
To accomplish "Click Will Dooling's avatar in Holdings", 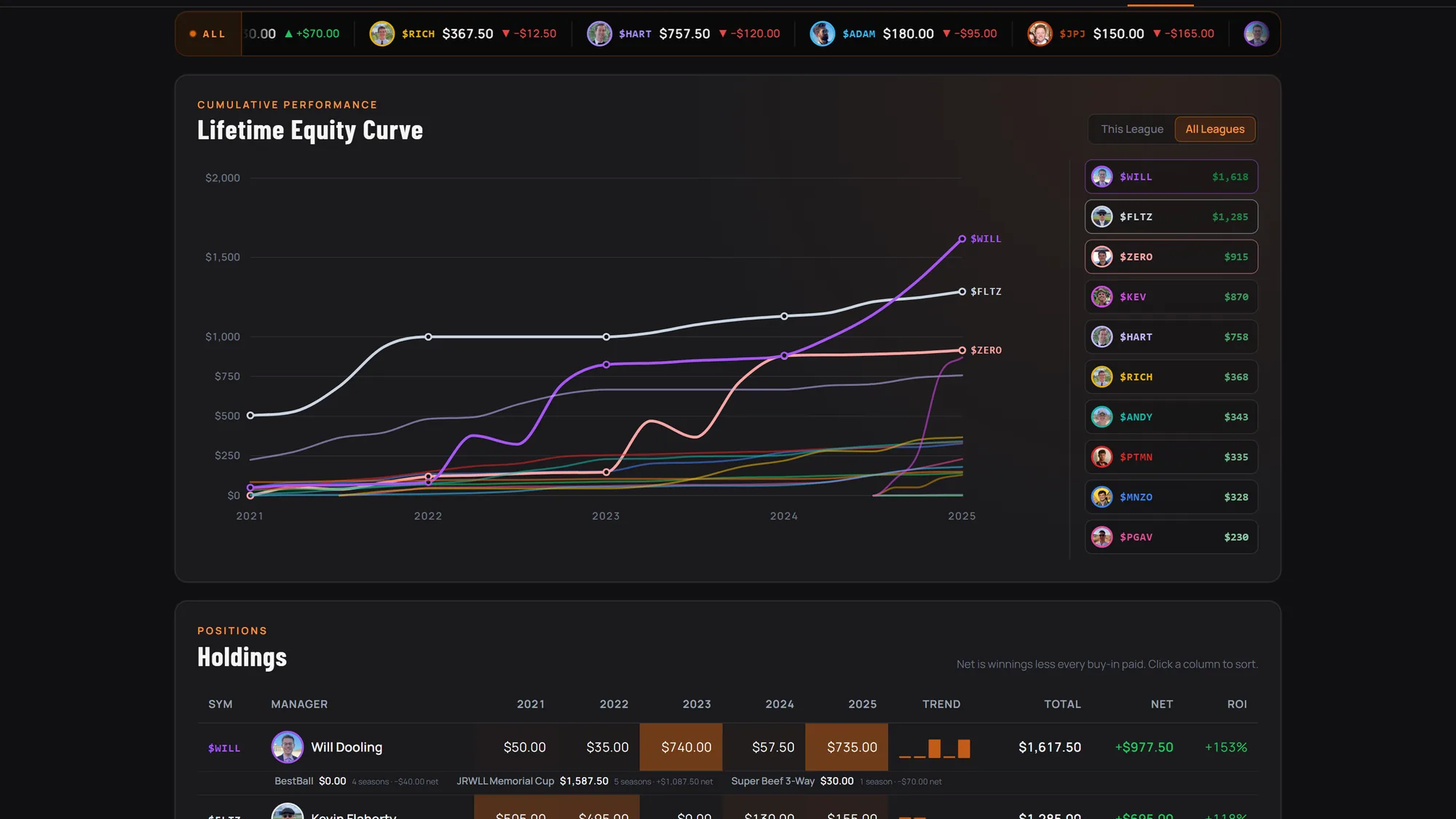I will click(x=288, y=747).
